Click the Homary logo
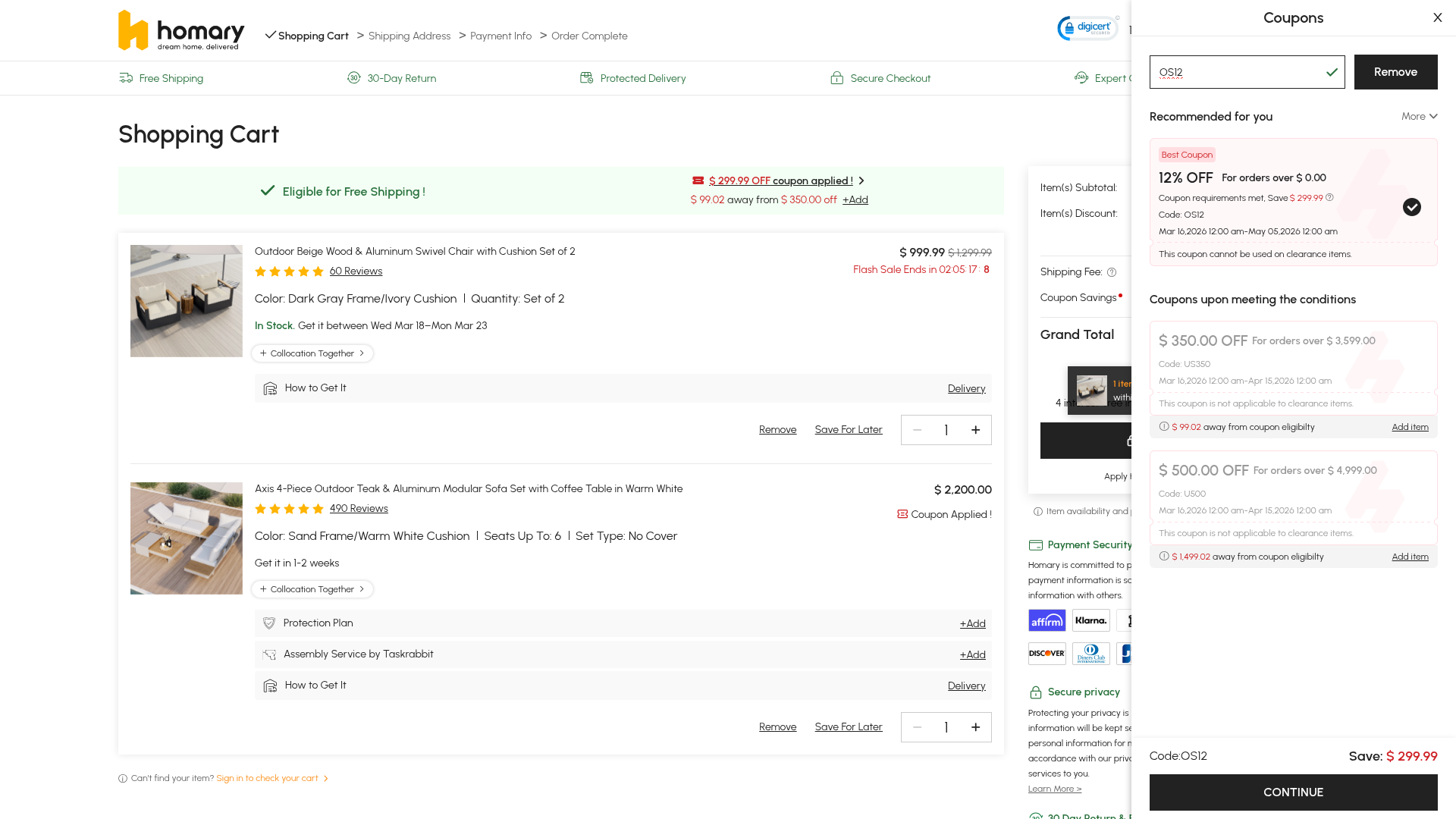 pos(180,30)
